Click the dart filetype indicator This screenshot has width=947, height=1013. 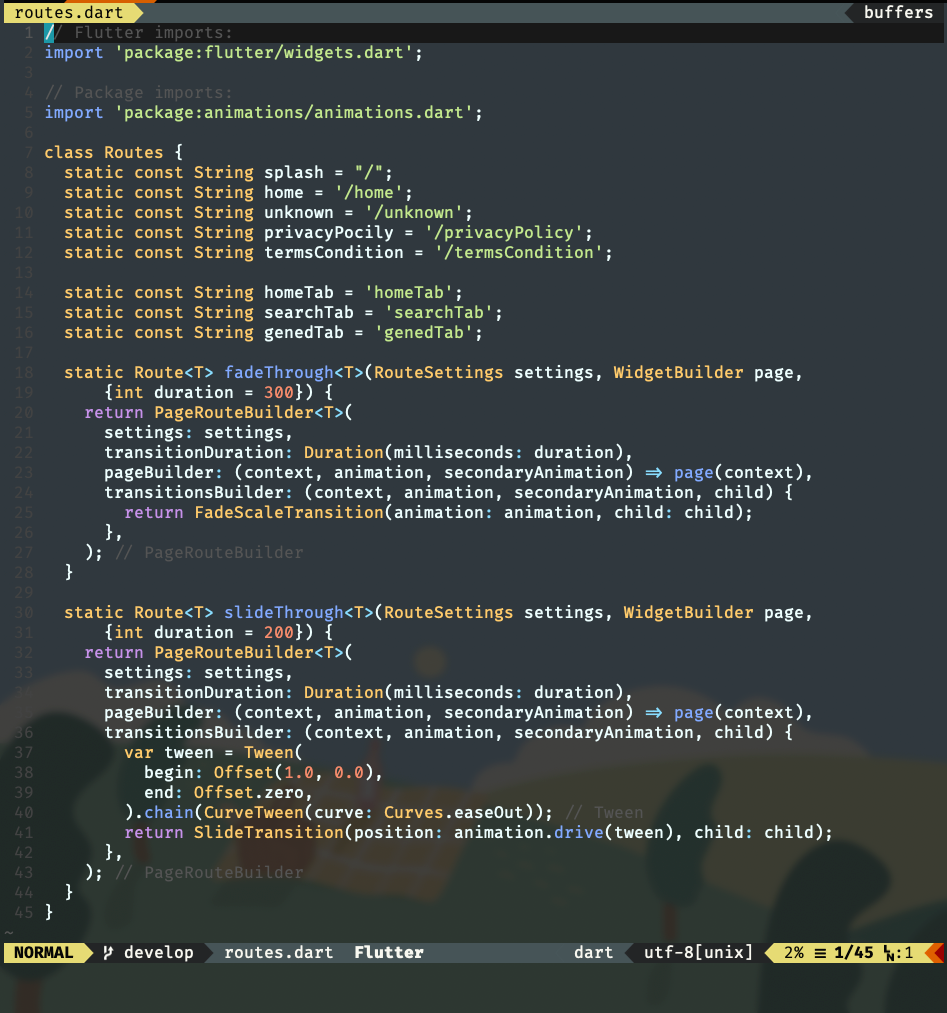coord(593,952)
